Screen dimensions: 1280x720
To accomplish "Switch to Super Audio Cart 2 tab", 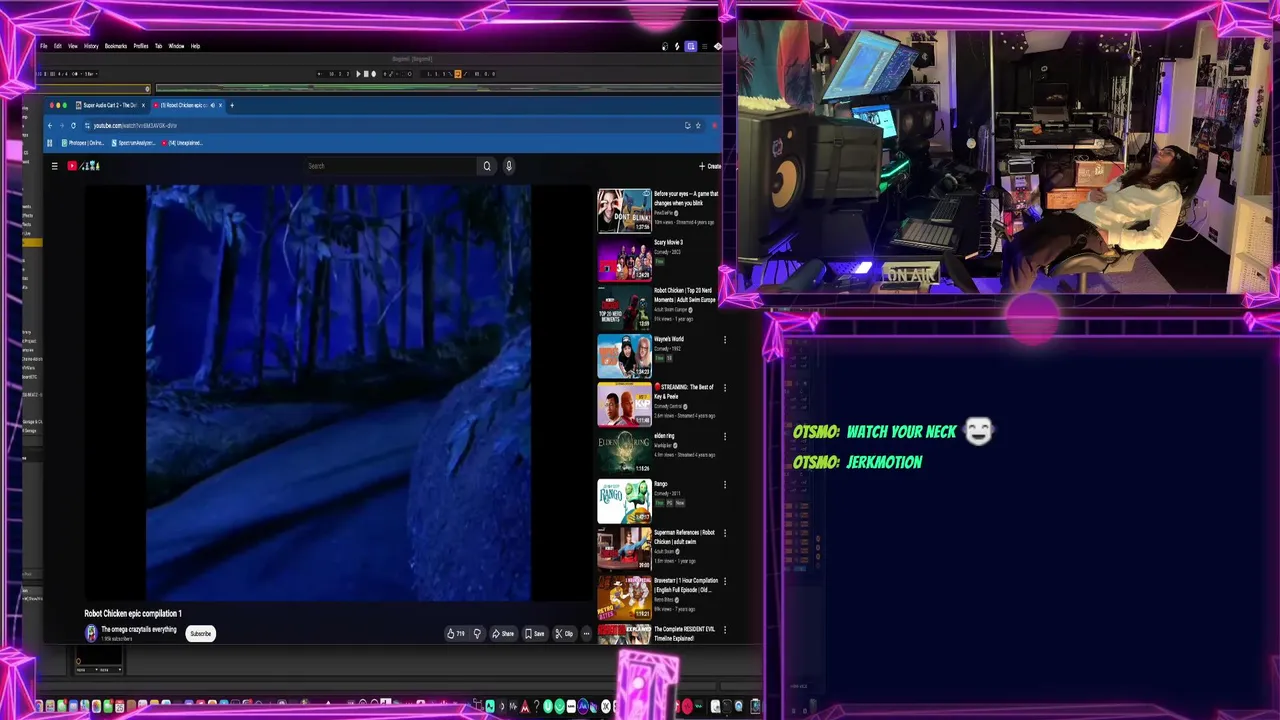I will pyautogui.click(x=110, y=105).
